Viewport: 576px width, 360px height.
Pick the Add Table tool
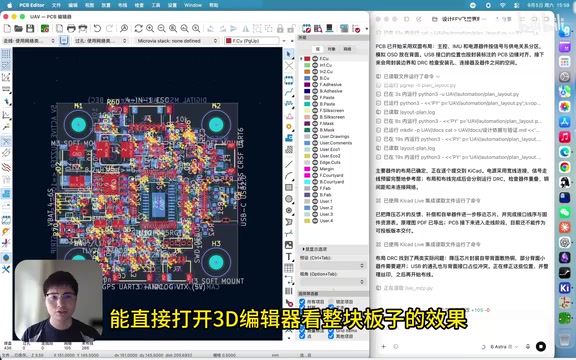point(289,268)
